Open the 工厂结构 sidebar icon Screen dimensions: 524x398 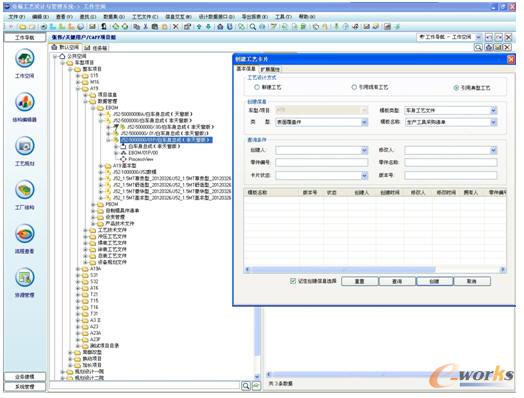pyautogui.click(x=25, y=189)
